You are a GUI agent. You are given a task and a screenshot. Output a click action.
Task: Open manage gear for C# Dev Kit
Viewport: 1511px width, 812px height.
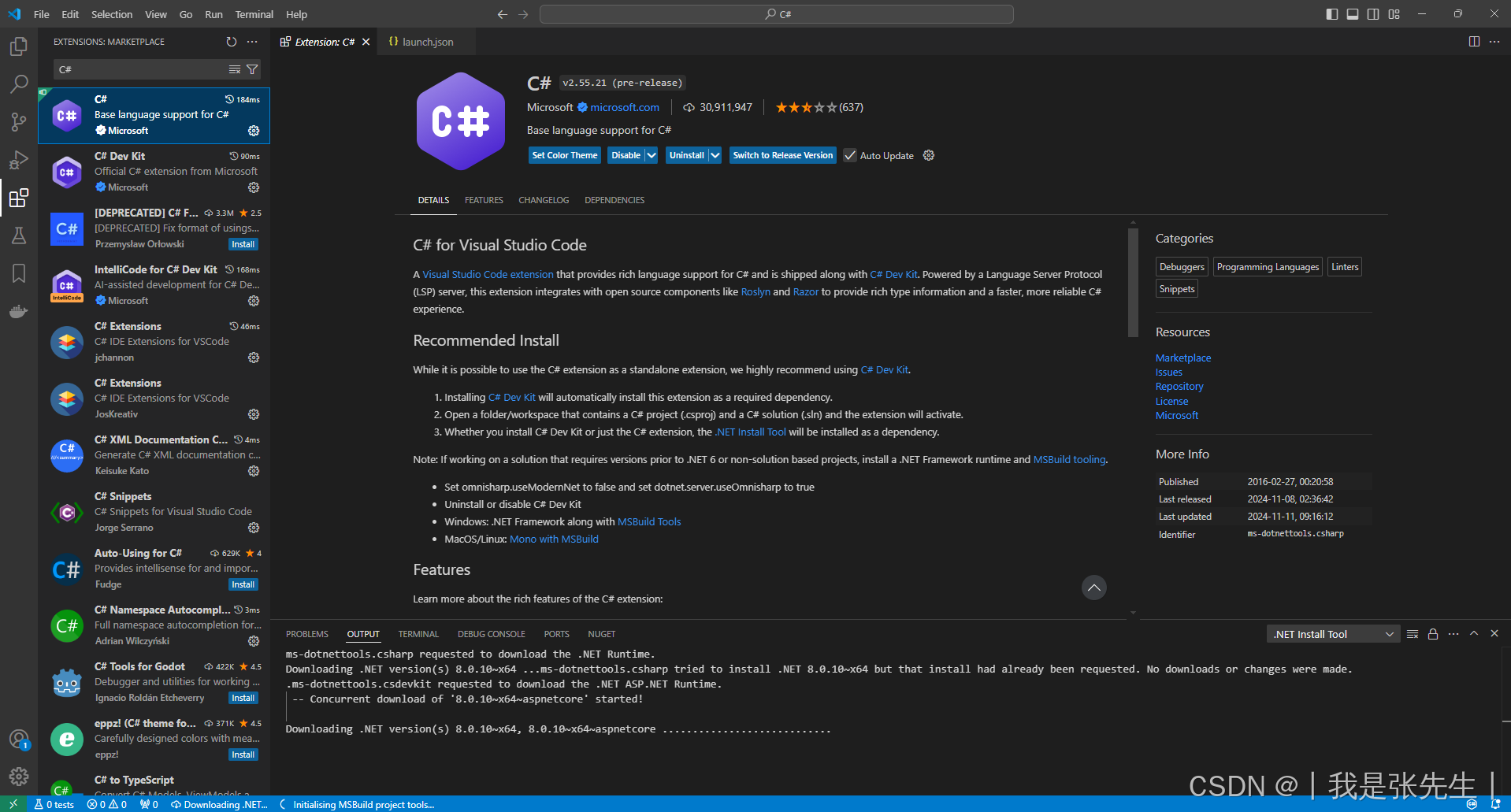(x=254, y=187)
